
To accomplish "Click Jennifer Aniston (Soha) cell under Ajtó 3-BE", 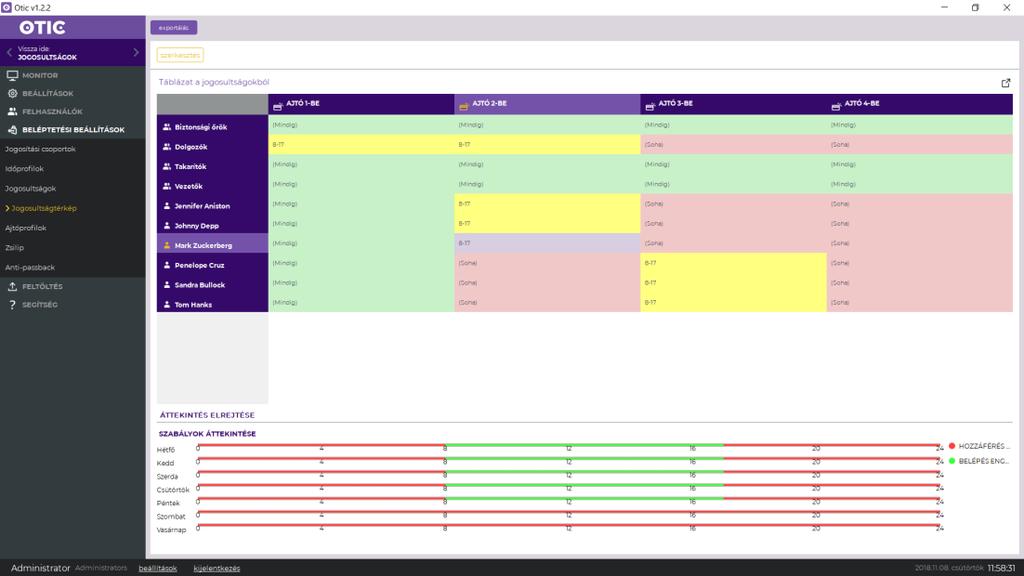I will [x=733, y=204].
